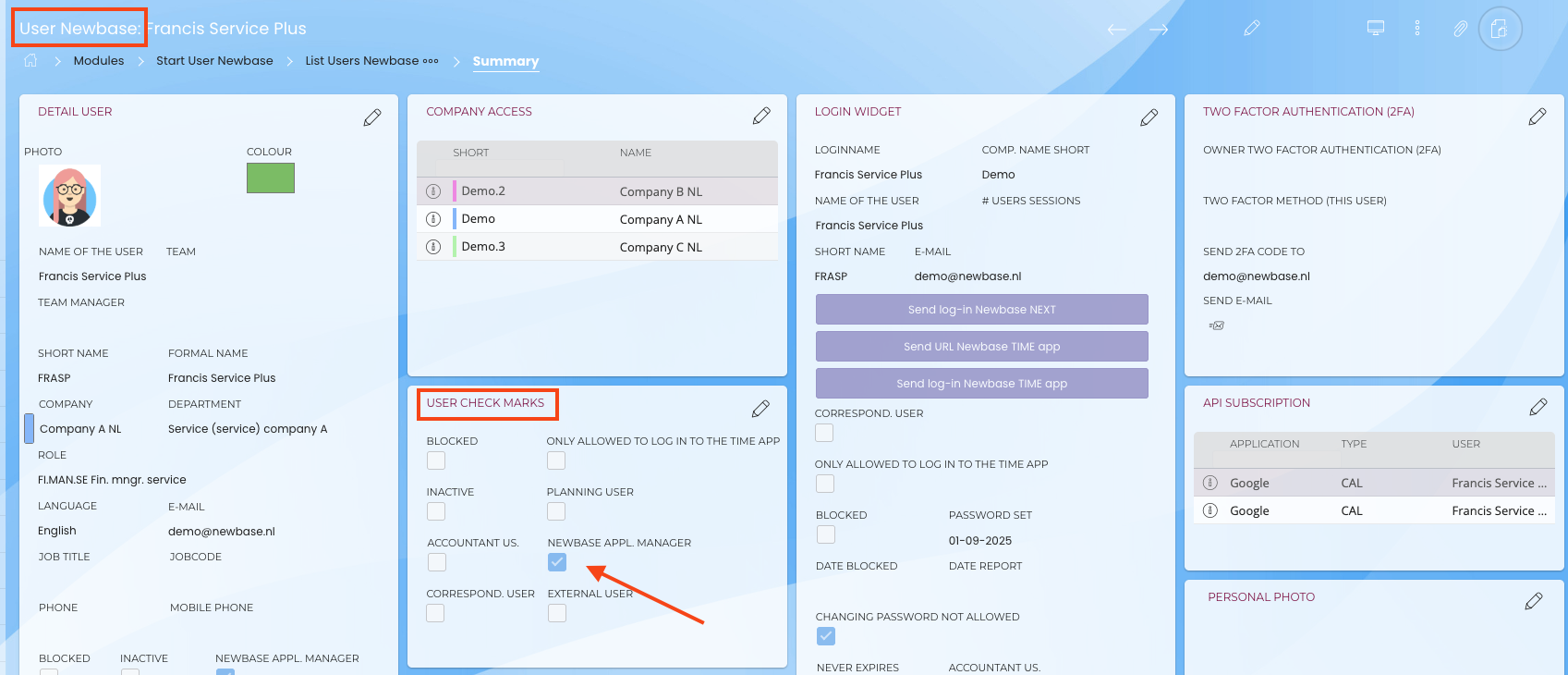
Task: Edit the Company Access panel
Action: [761, 116]
